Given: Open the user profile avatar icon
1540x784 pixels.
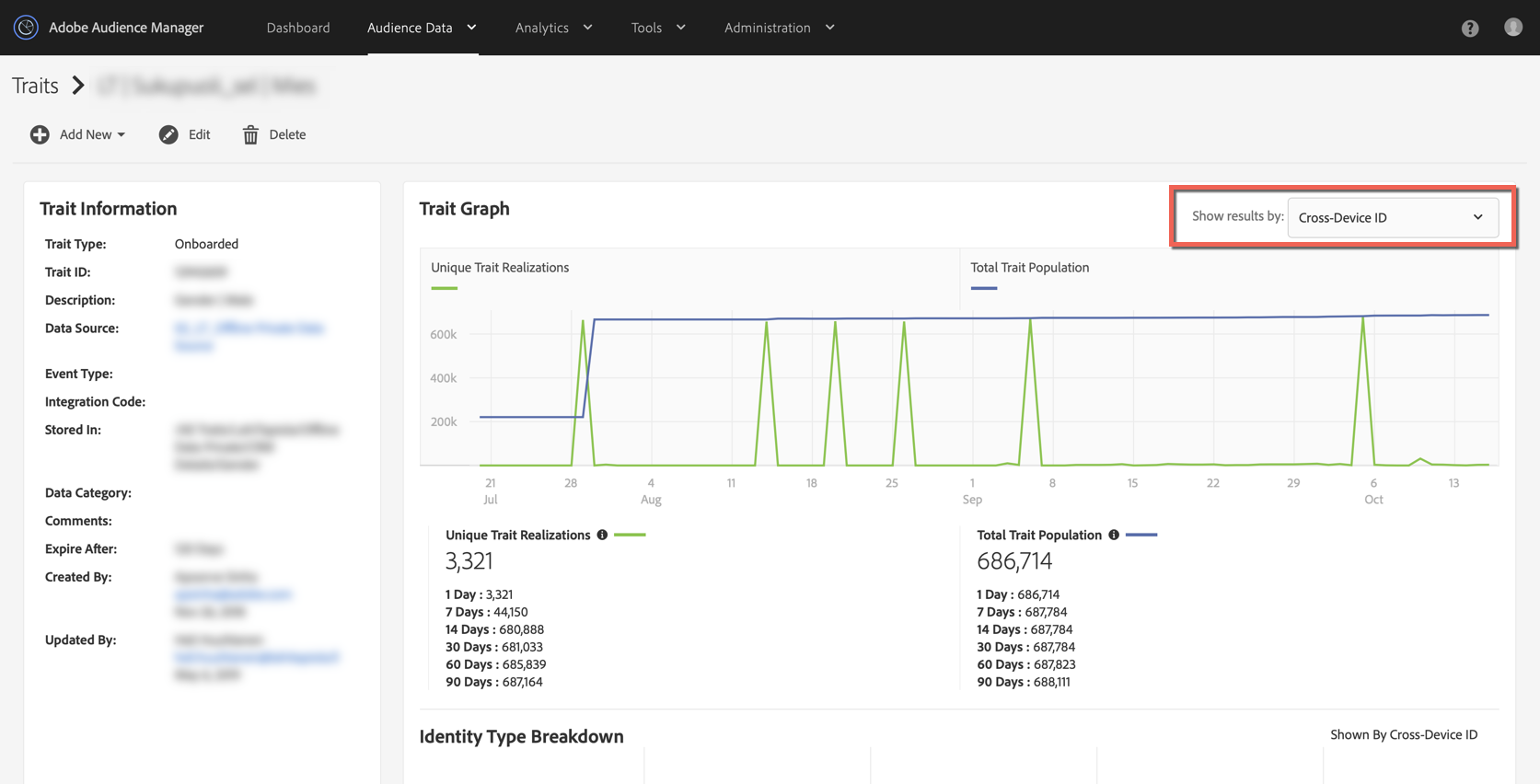Looking at the screenshot, I should coord(1512,28).
